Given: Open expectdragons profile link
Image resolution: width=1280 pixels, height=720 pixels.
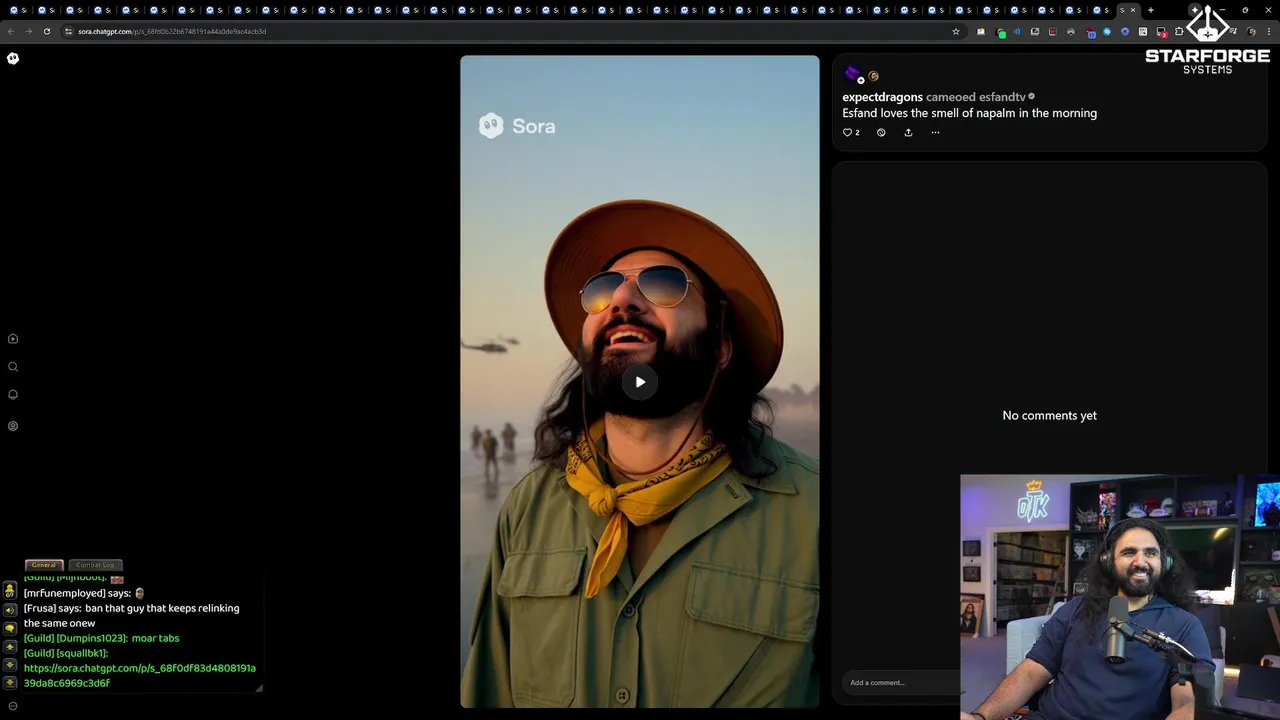Looking at the screenshot, I should point(882,97).
